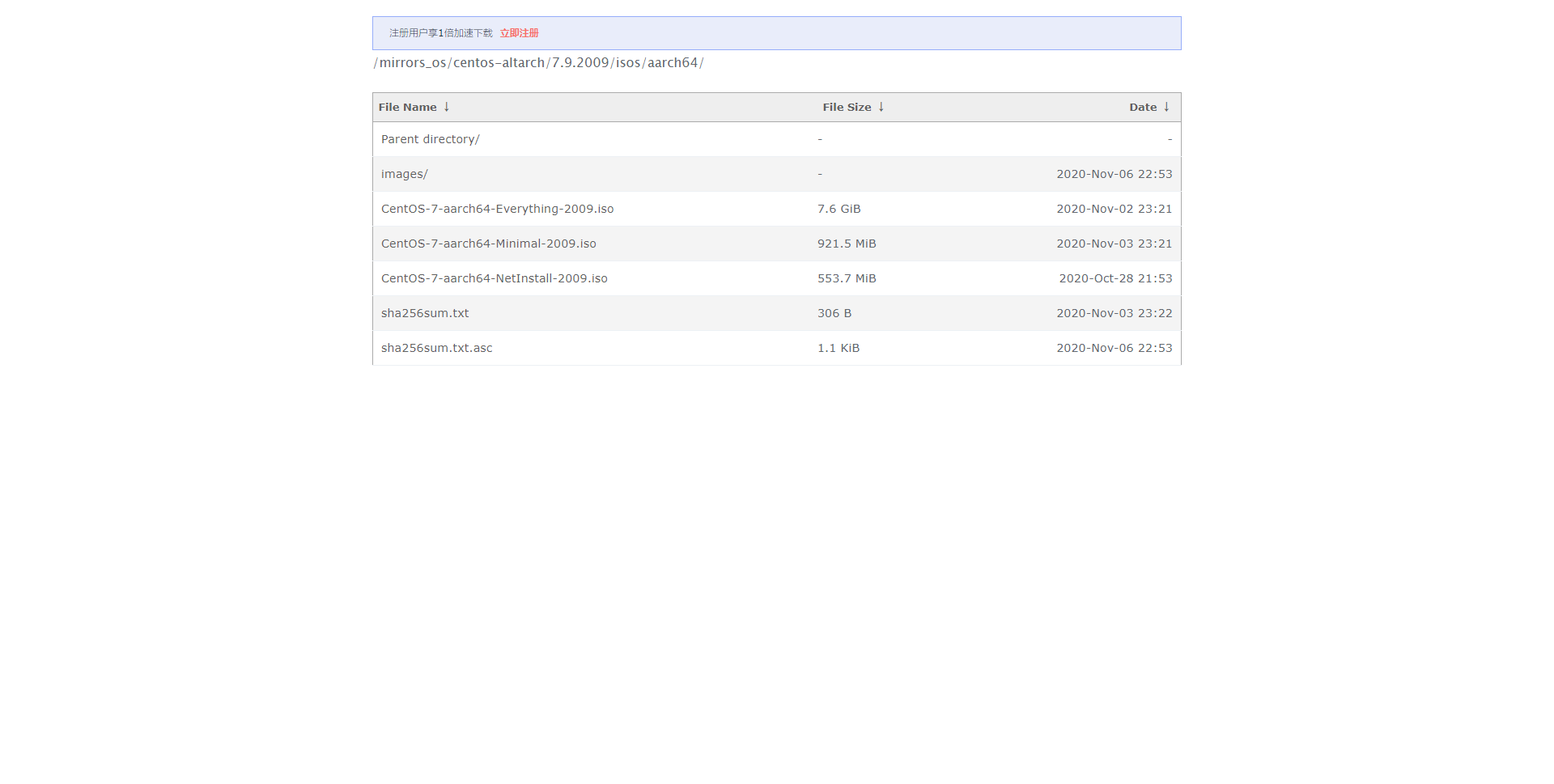Sort by File Name arrow icon
1554x784 pixels.
446,107
